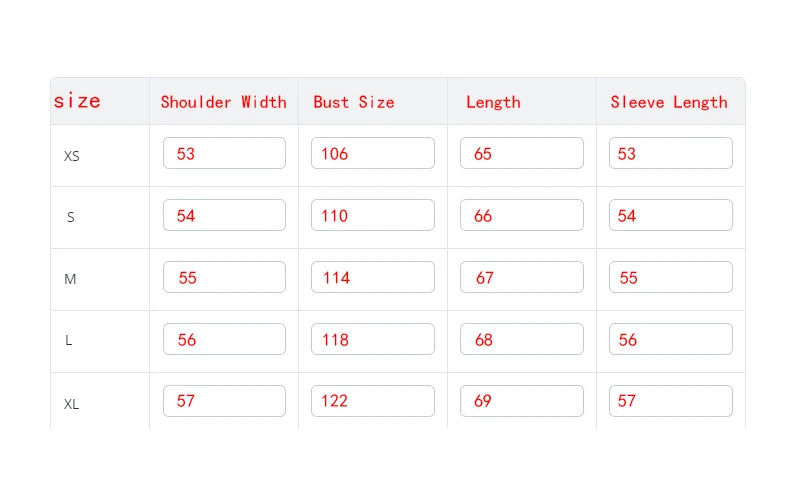This screenshot has height=497, width=800.
Task: Focus the M Bust Size field showing 114
Action: coord(373,277)
